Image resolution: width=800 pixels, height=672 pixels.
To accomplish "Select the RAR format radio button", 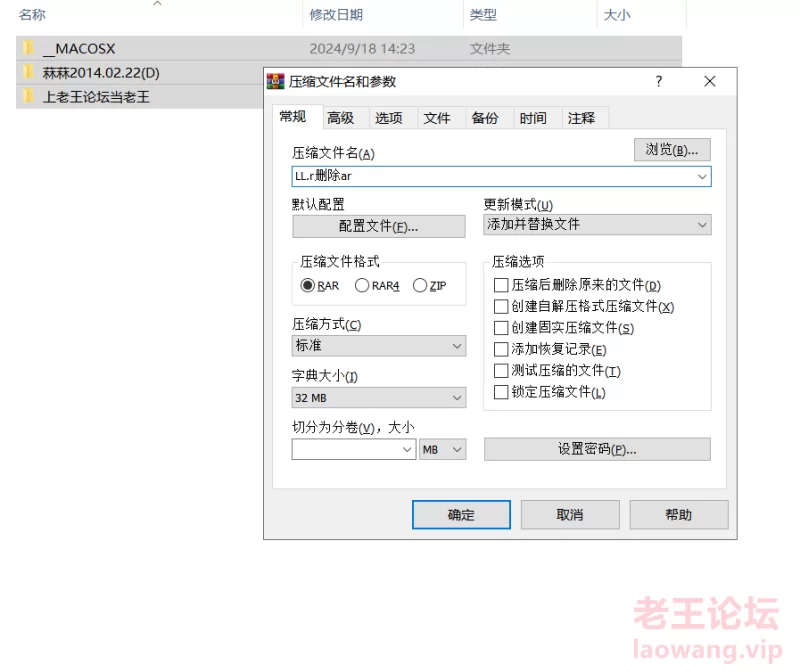I will (x=307, y=285).
